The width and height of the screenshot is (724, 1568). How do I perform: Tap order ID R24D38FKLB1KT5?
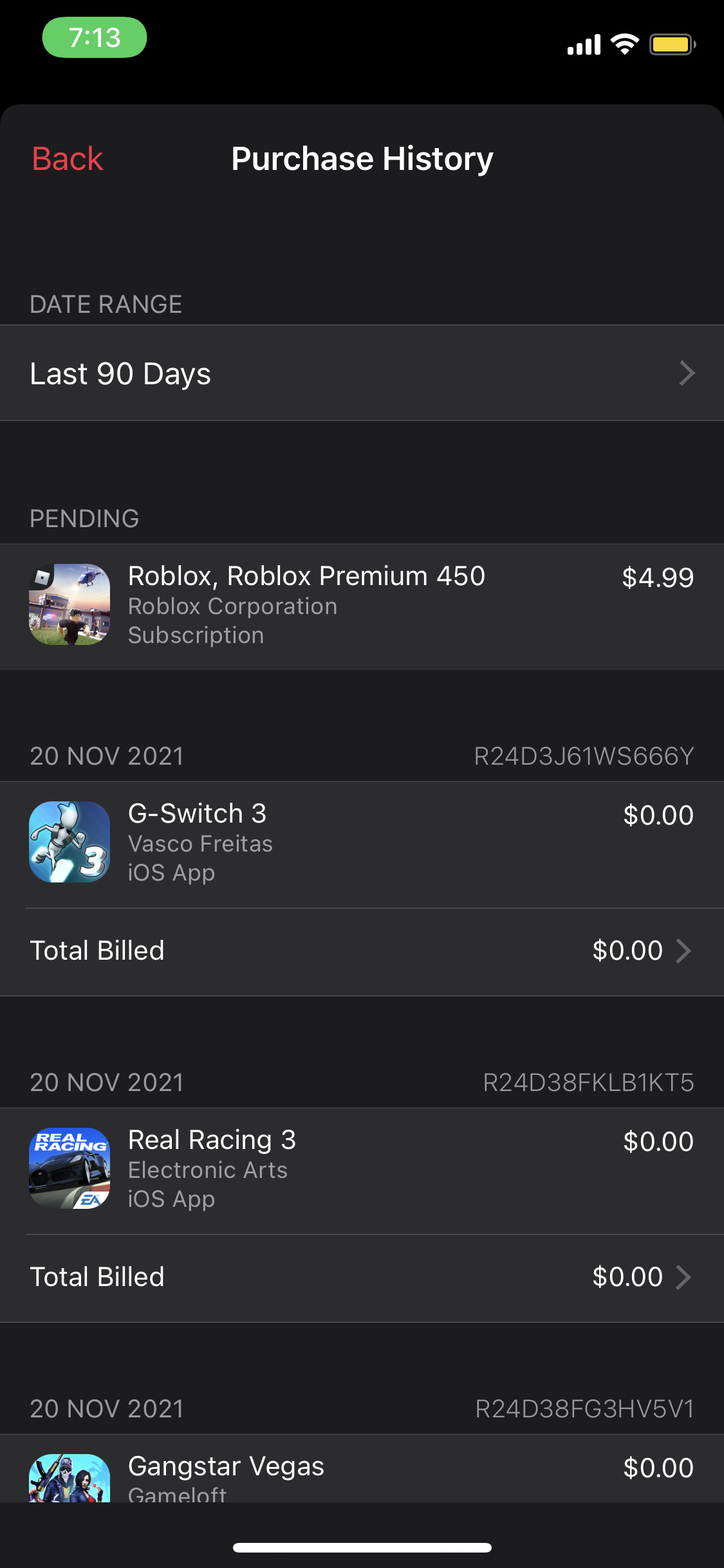[x=588, y=1083]
